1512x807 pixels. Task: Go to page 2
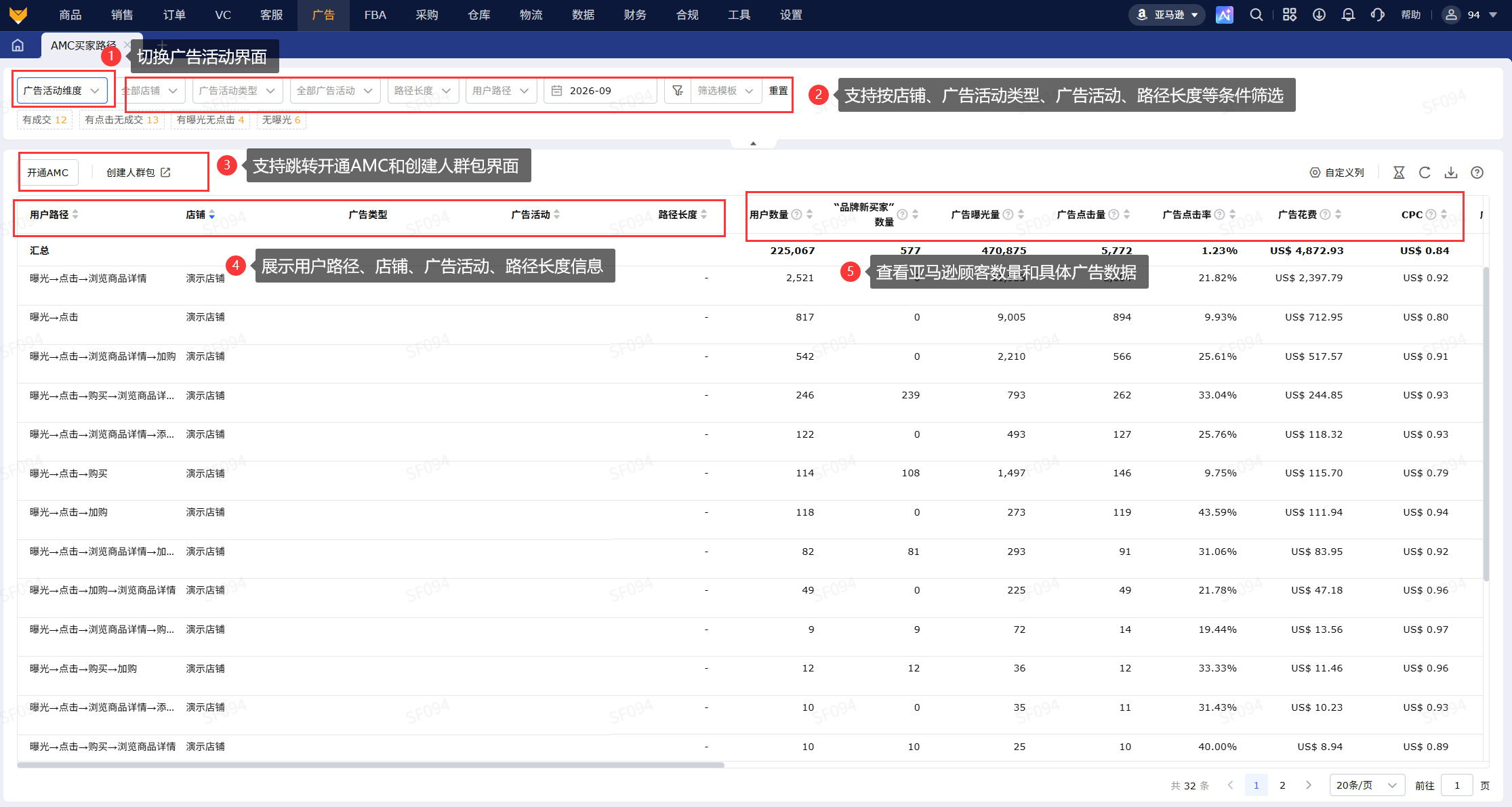pos(1282,785)
